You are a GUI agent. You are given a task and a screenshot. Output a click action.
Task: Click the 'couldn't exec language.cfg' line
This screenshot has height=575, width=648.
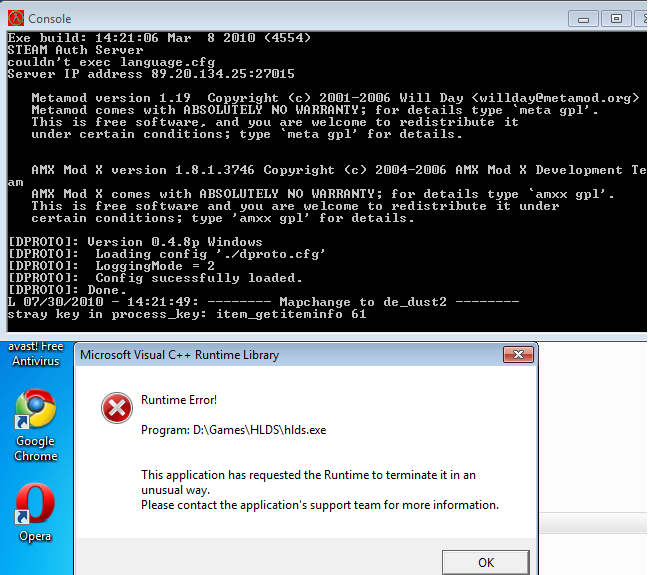[112, 62]
